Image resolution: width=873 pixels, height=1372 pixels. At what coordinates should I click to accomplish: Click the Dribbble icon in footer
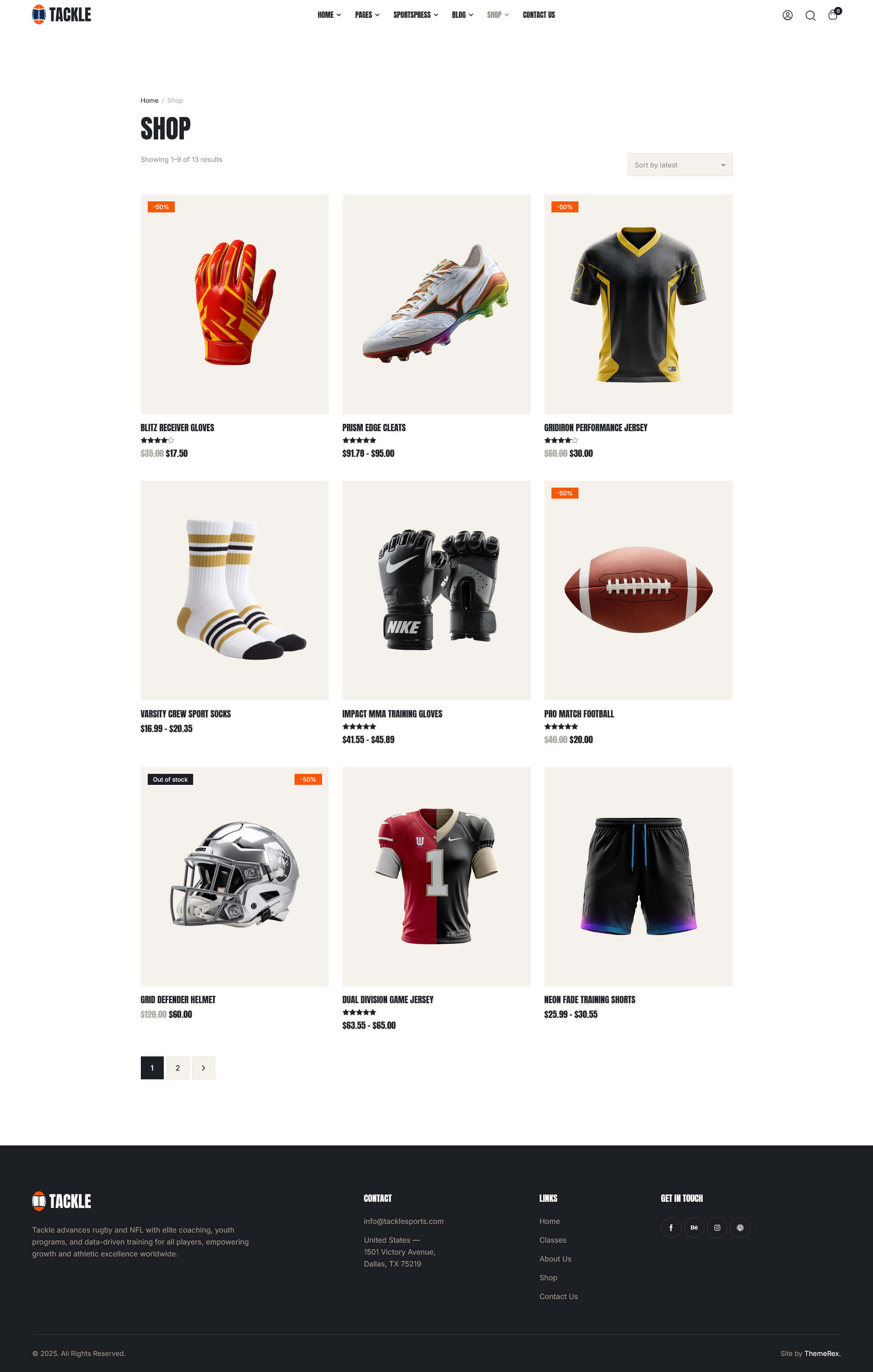(740, 1228)
